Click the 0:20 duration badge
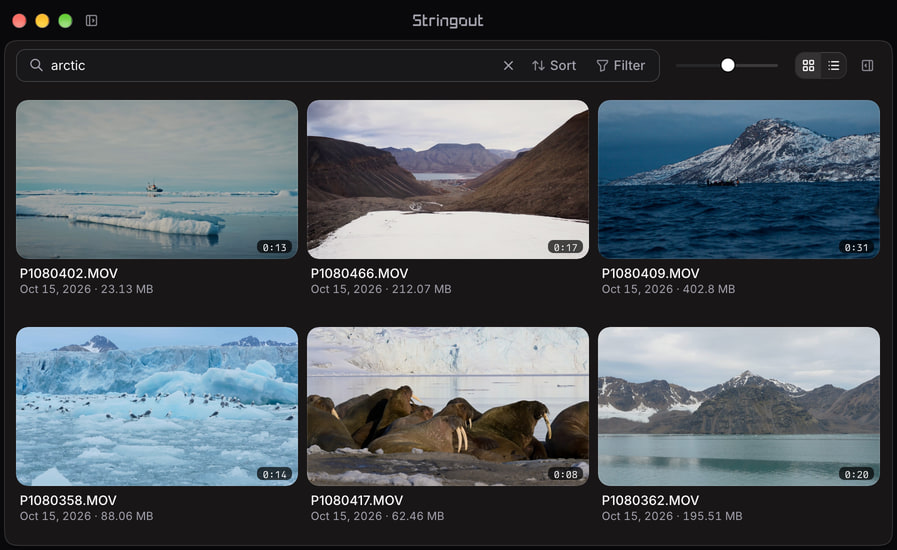The height and width of the screenshot is (550, 897). (856, 474)
